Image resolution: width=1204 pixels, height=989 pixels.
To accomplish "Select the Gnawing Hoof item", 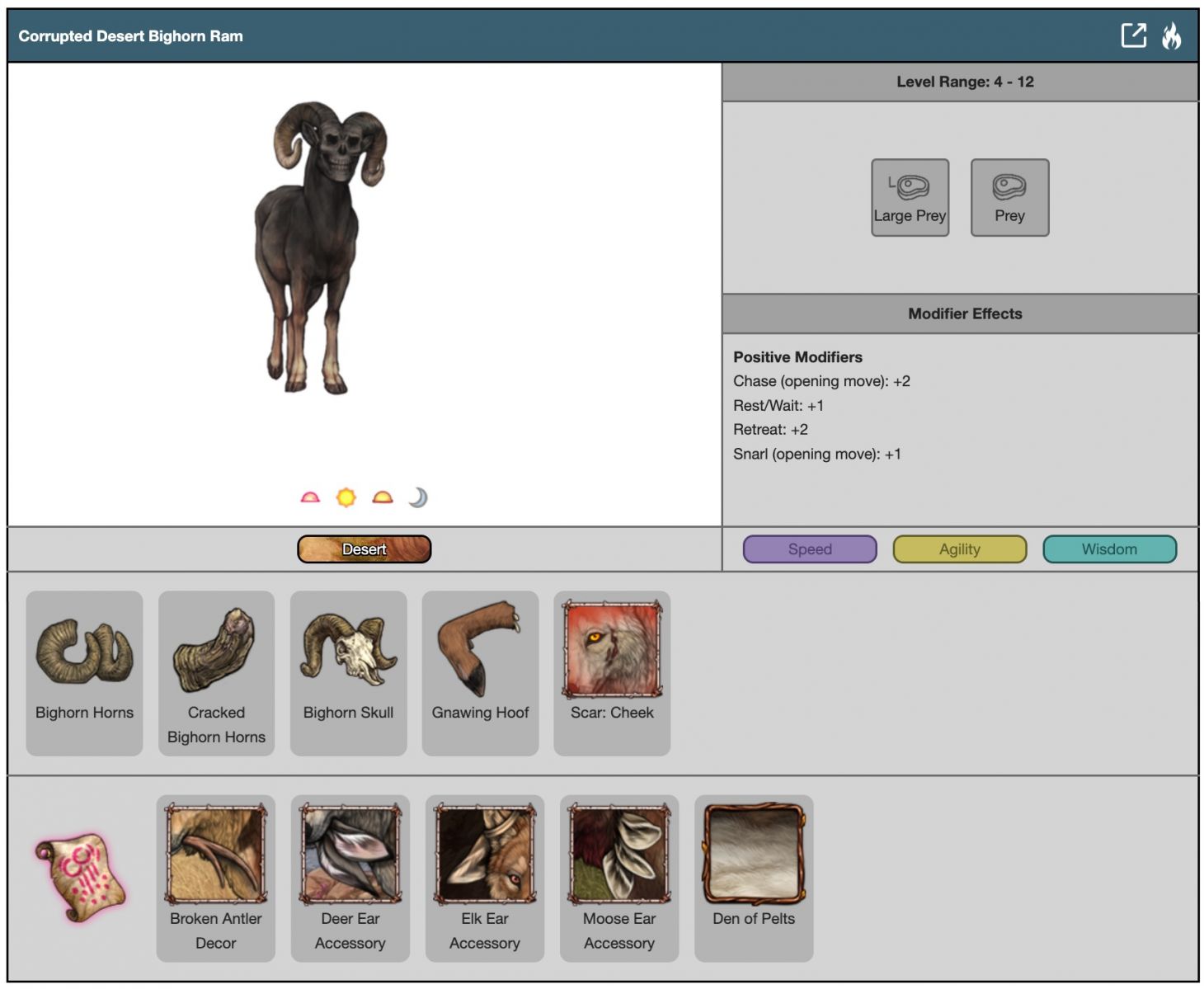I will click(480, 652).
